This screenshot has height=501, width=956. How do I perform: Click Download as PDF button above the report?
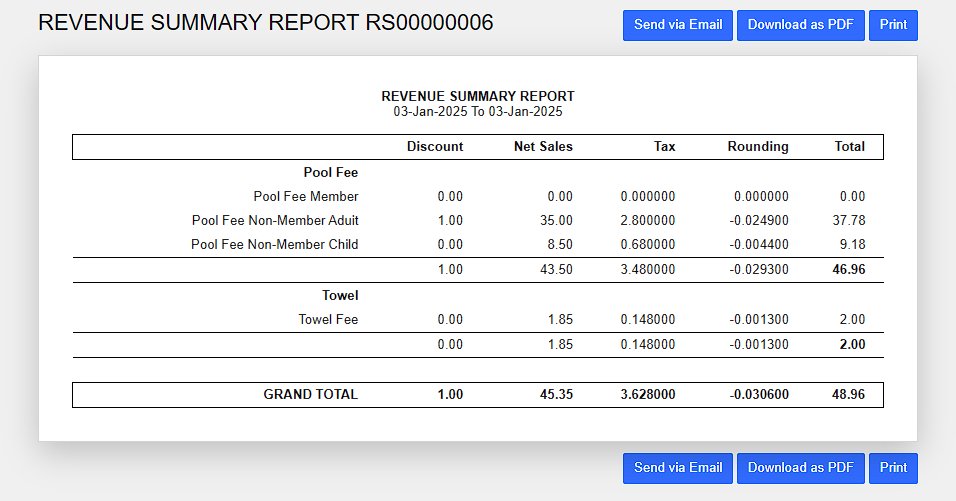(800, 25)
